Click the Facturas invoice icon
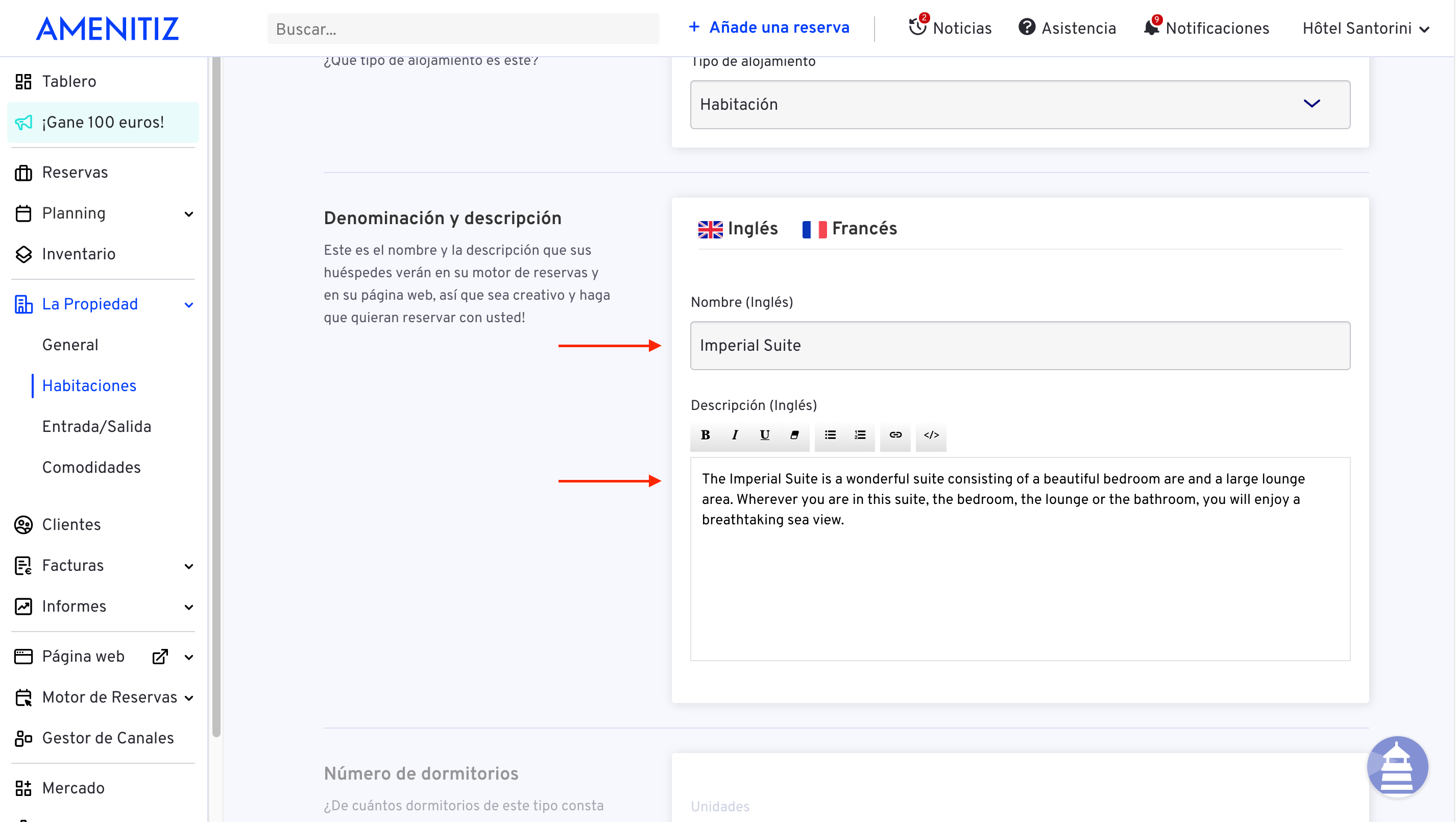1456x822 pixels. click(x=23, y=566)
